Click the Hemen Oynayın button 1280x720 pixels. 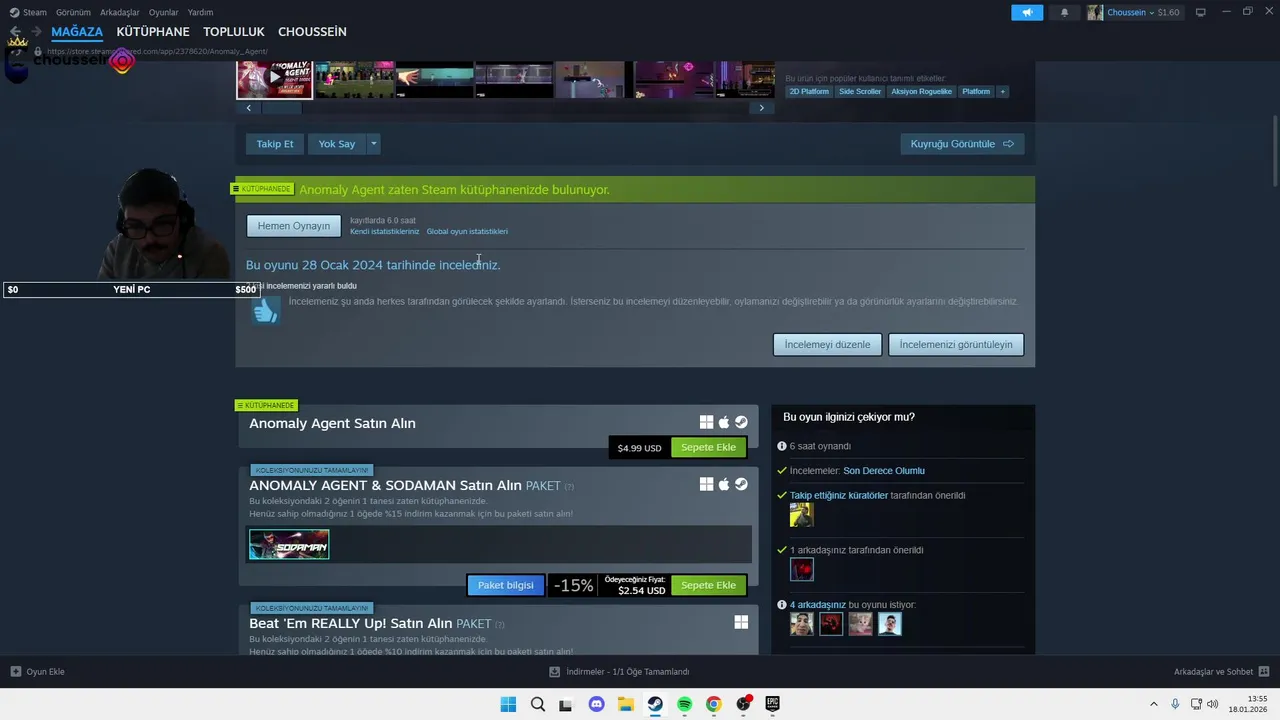coord(294,226)
